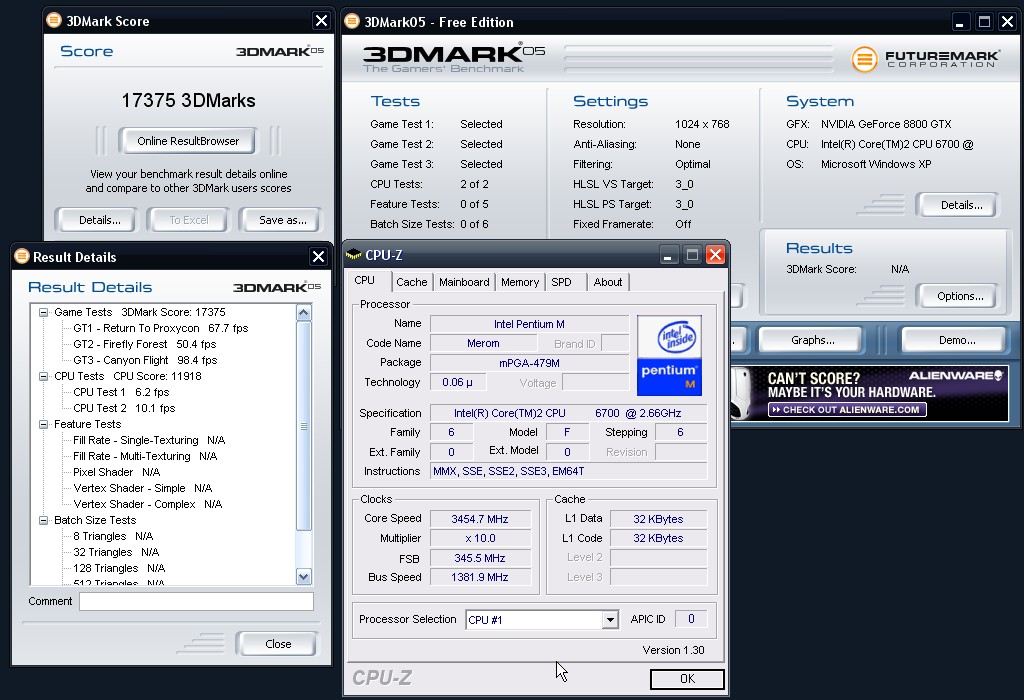Select Vertex Shader - Simple row
The image size is (1024, 700).
point(142,488)
